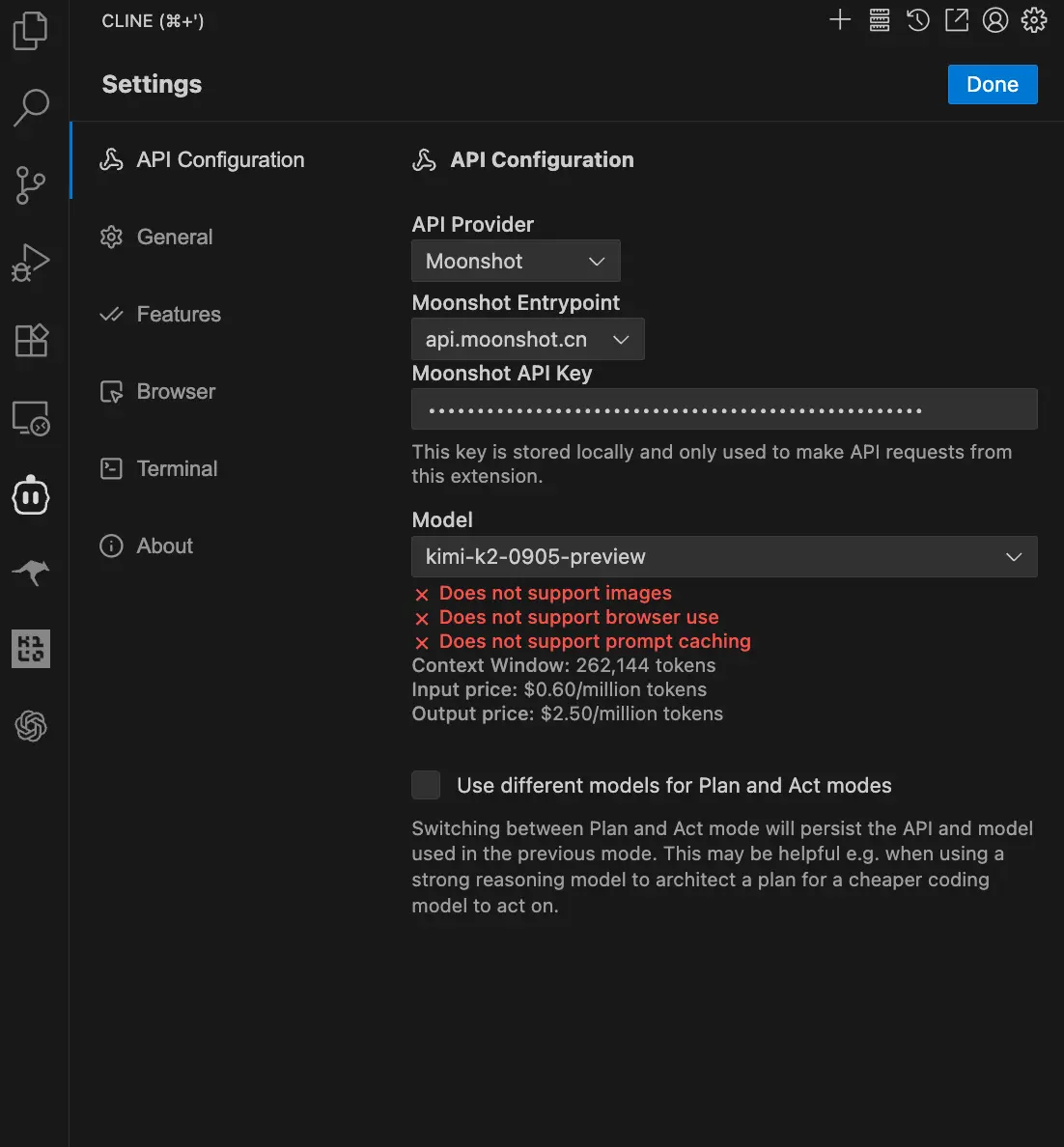Click 'Context Window: 262,144 tokens' text
1064x1147 pixels.
564,665
